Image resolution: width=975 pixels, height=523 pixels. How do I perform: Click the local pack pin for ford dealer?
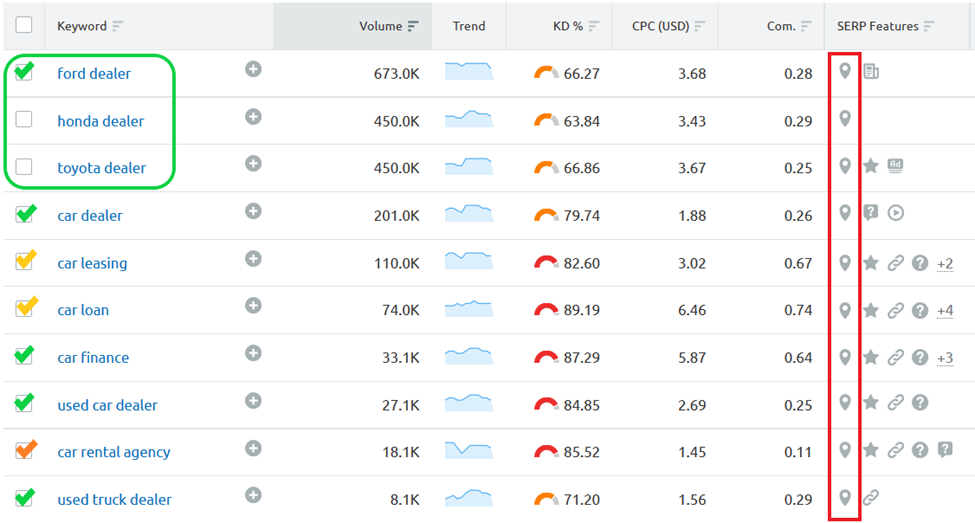click(x=844, y=71)
